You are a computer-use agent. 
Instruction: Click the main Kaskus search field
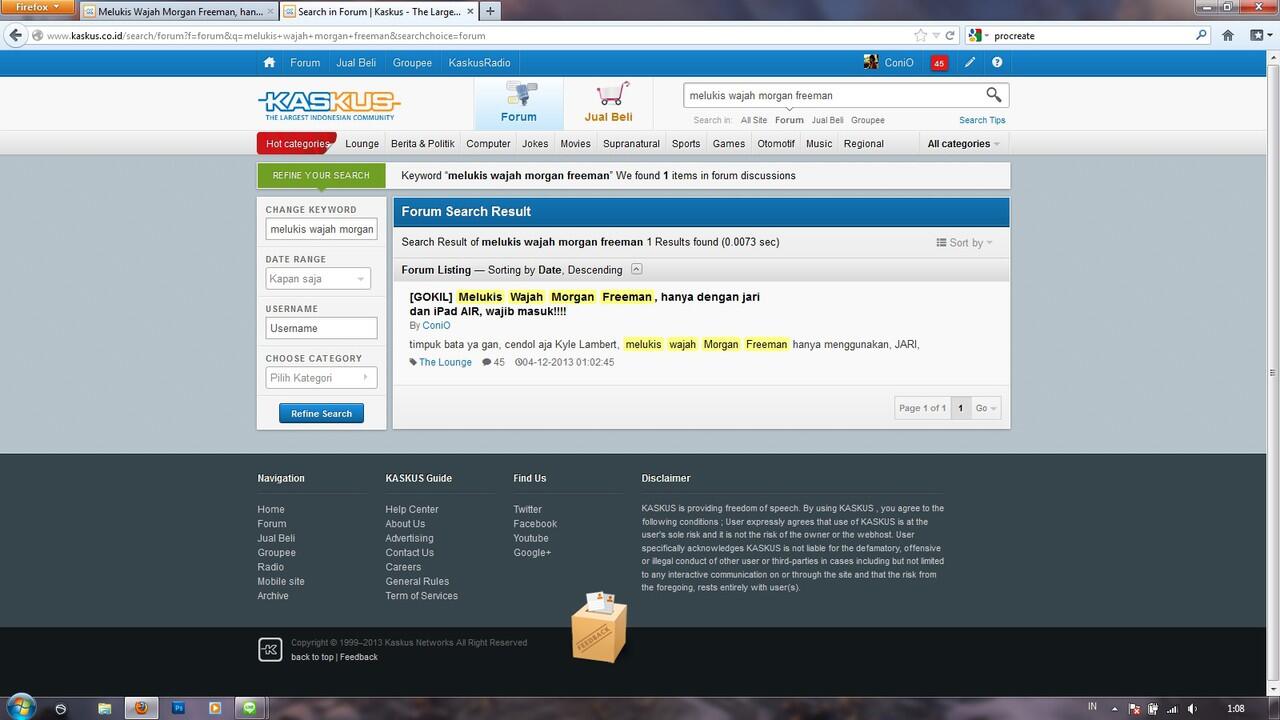[x=833, y=95]
